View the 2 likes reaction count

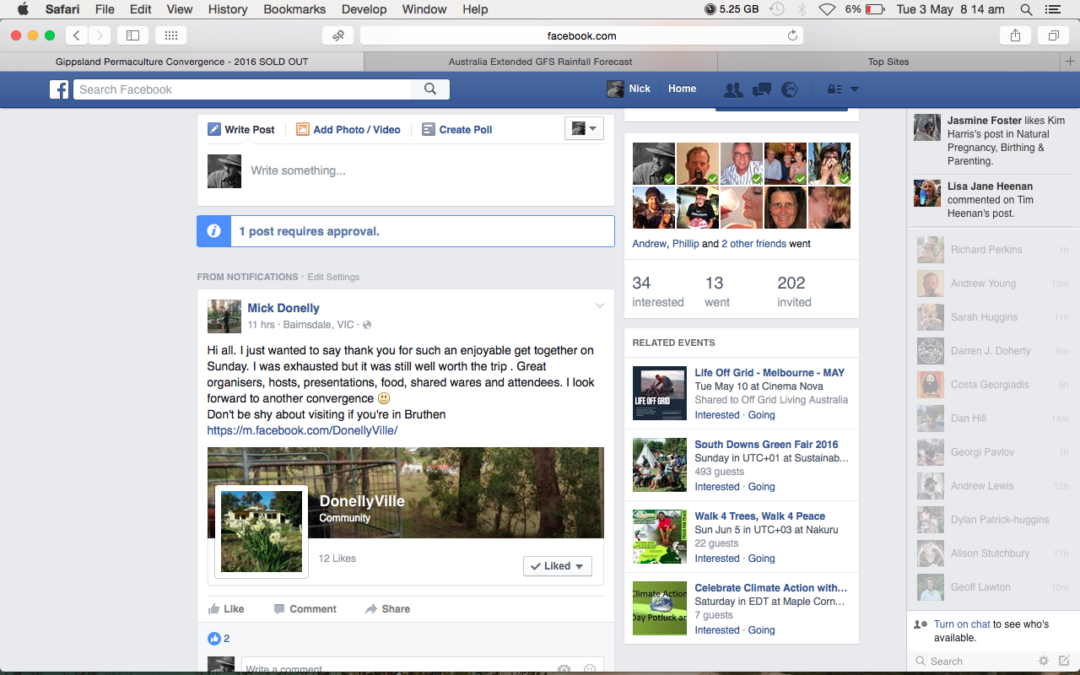tap(218, 638)
